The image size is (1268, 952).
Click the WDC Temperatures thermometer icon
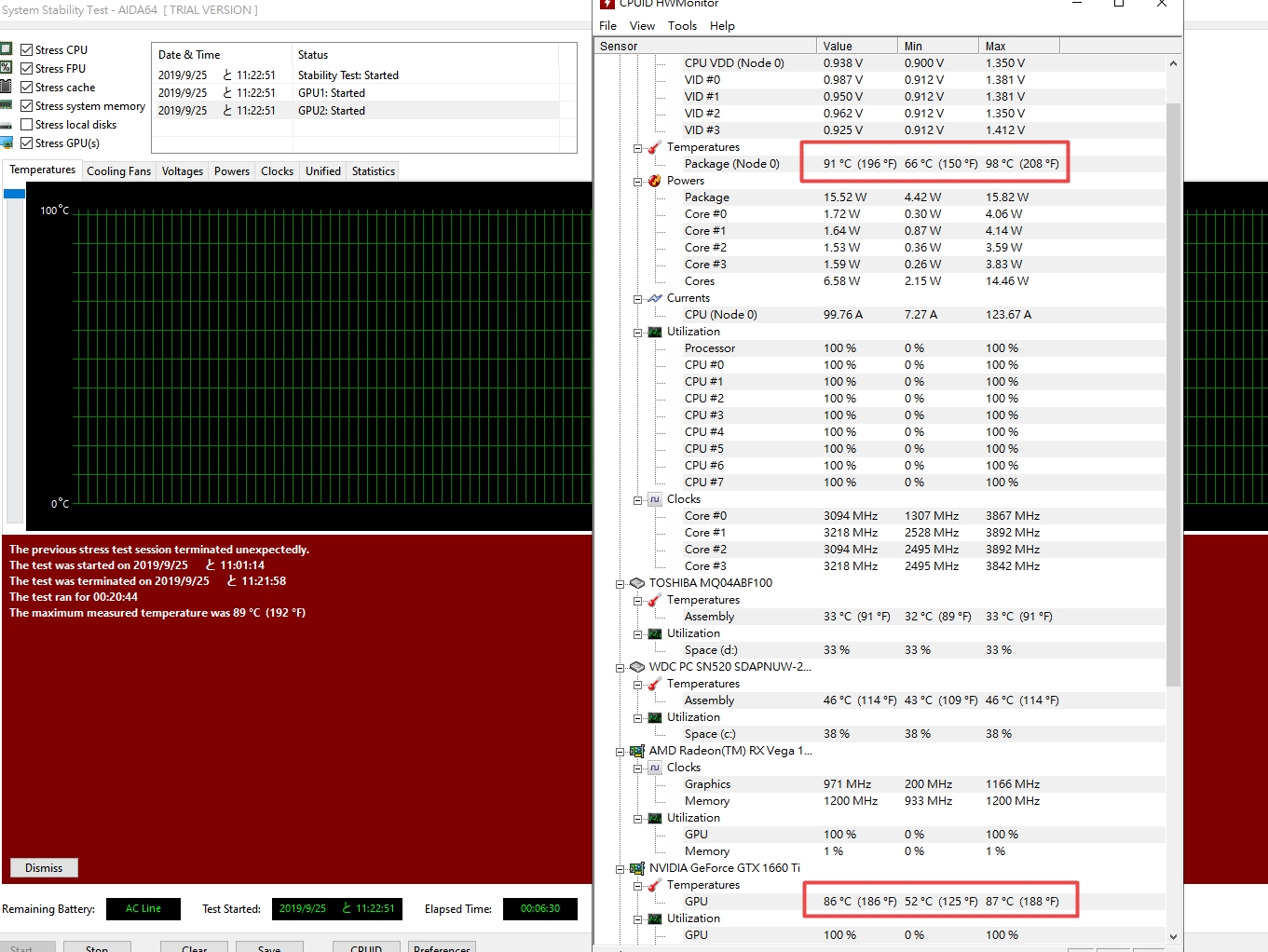[x=655, y=684]
